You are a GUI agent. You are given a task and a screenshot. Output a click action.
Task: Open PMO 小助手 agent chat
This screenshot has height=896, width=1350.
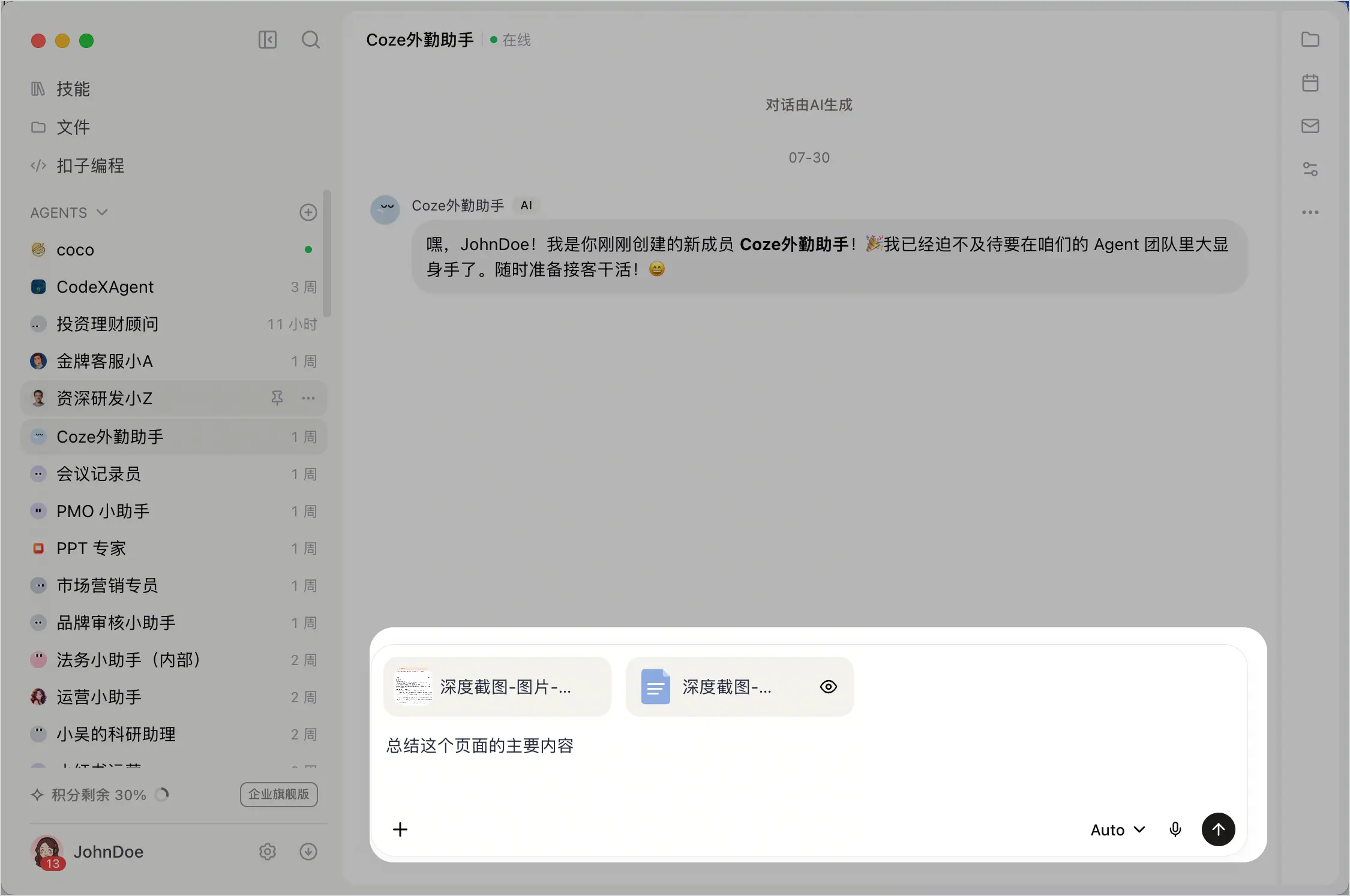point(173,511)
